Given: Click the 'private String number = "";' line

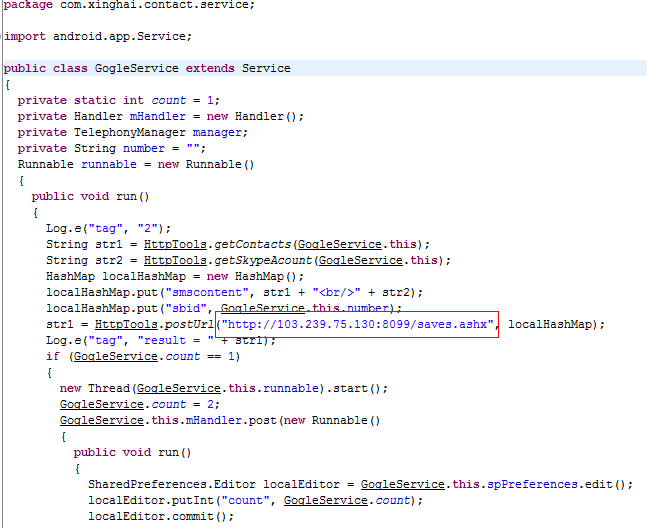Looking at the screenshot, I should 111,148.
